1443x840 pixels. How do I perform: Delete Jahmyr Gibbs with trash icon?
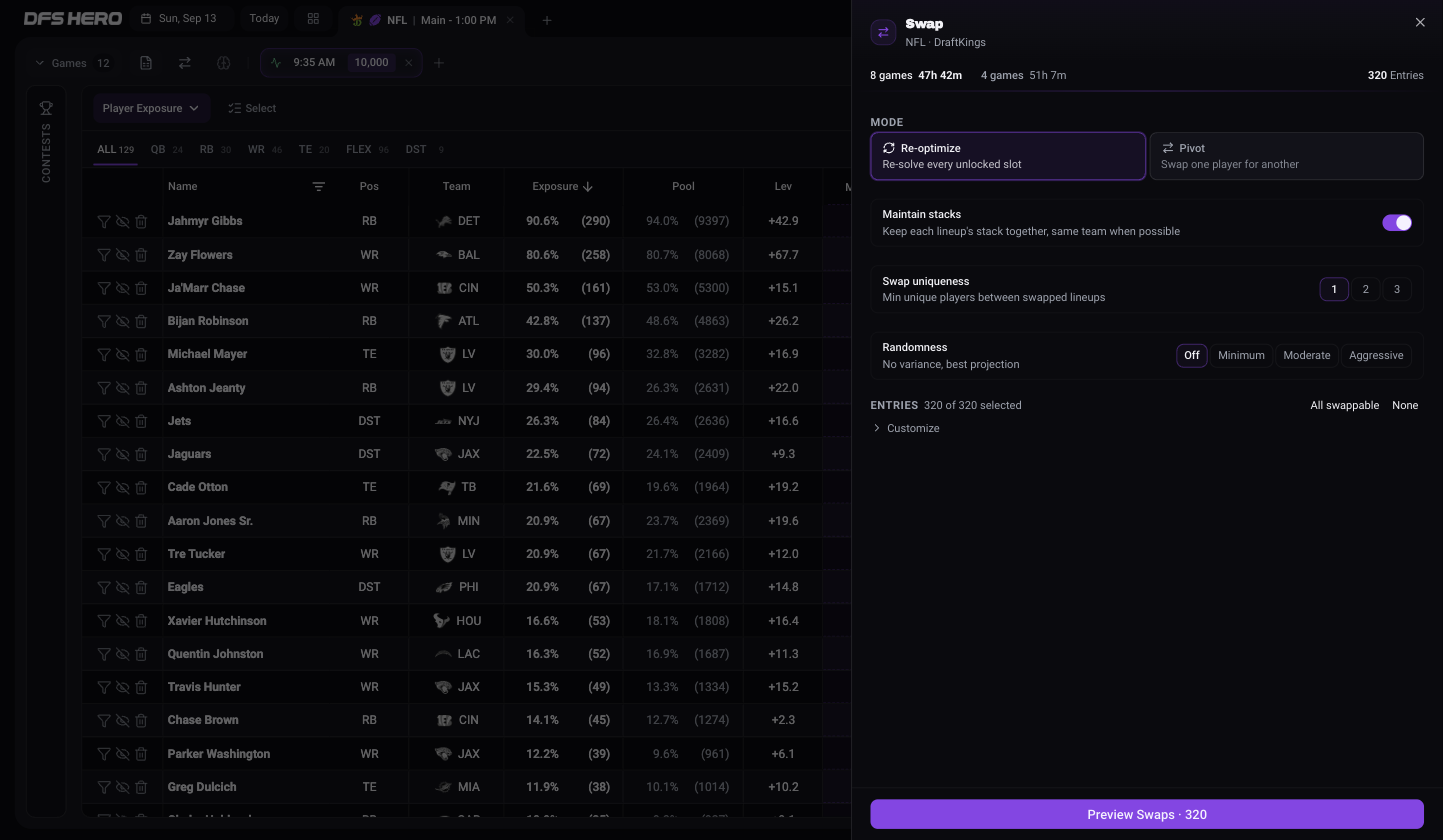(x=141, y=221)
